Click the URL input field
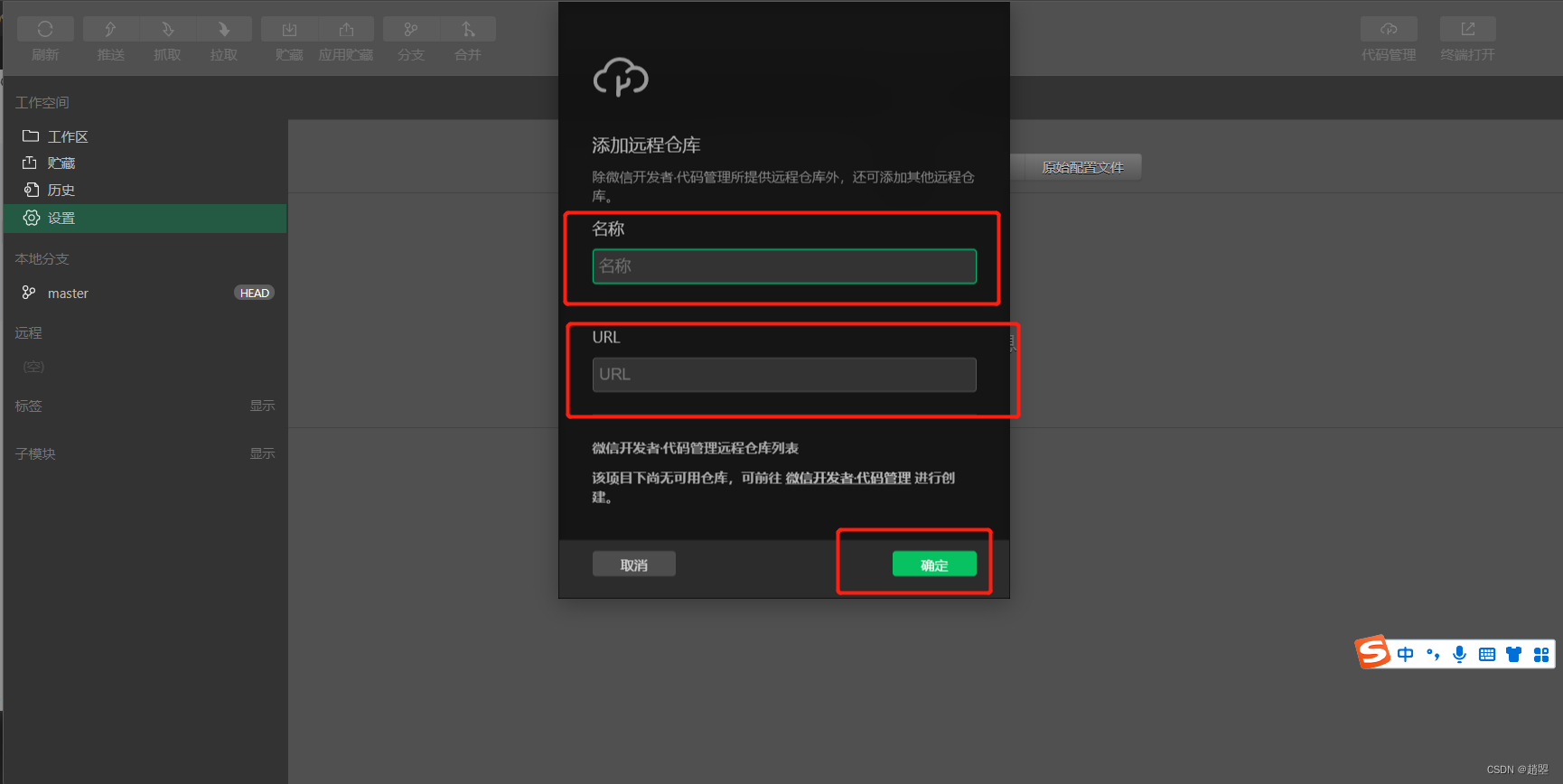 (784, 375)
